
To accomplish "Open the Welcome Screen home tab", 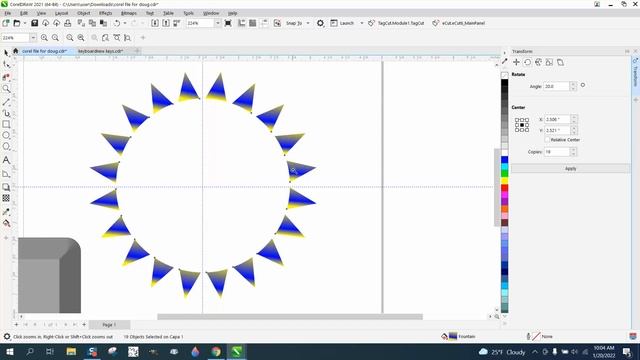I will pos(16,51).
